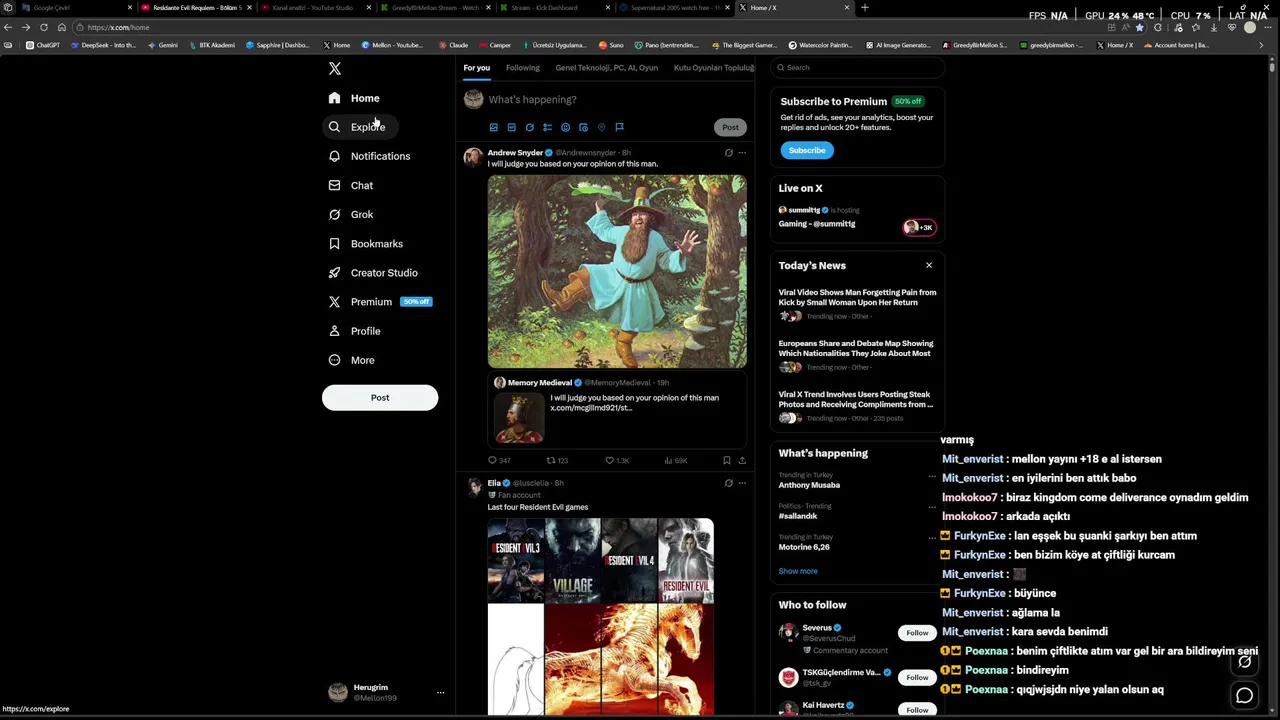Viewport: 1280px width, 720px height.
Task: Follow TSKGüçlendirme Vakfı account
Action: (917, 677)
